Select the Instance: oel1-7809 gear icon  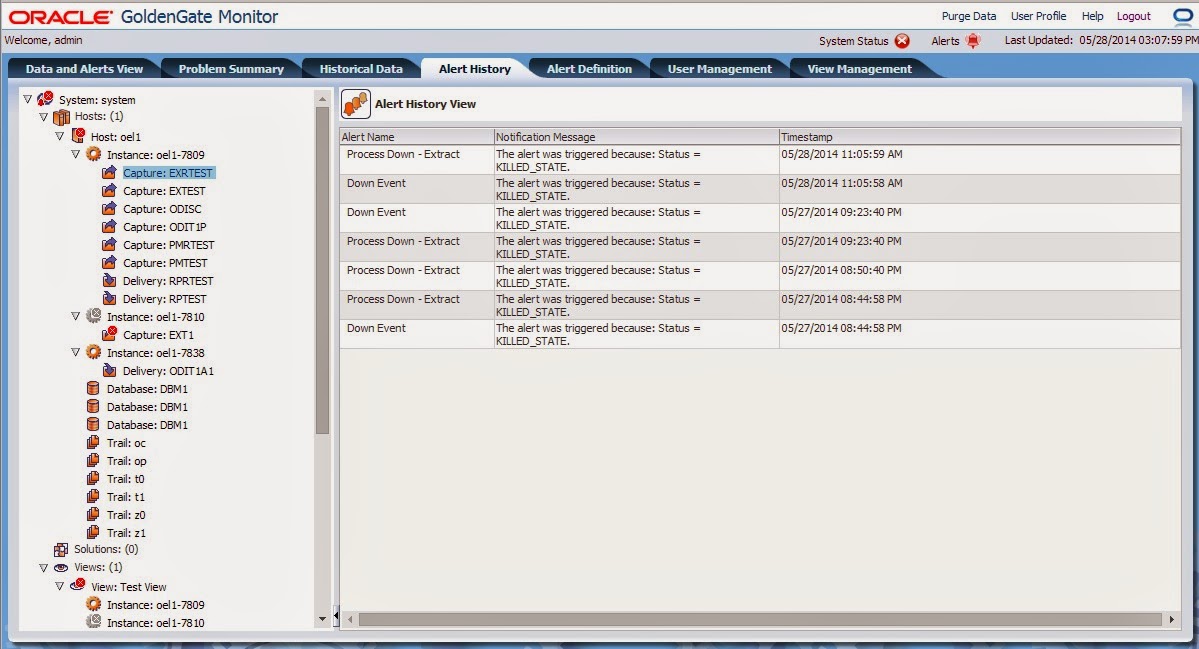click(x=94, y=155)
